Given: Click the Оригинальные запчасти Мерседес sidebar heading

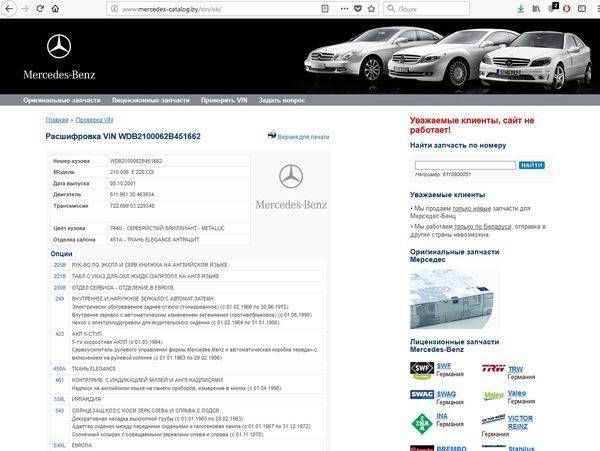Looking at the screenshot, I should point(455,256).
